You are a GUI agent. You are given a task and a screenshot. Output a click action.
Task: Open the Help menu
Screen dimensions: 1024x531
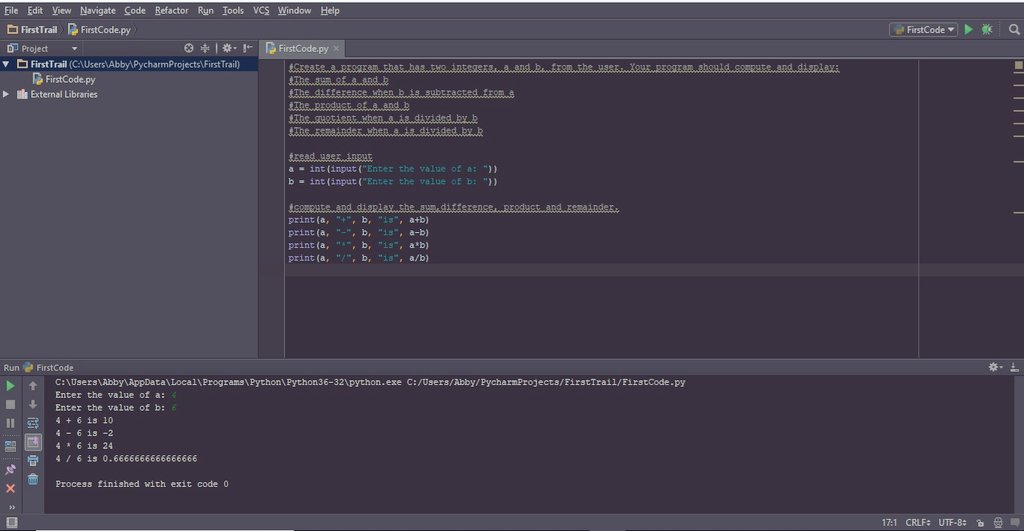tap(330, 10)
